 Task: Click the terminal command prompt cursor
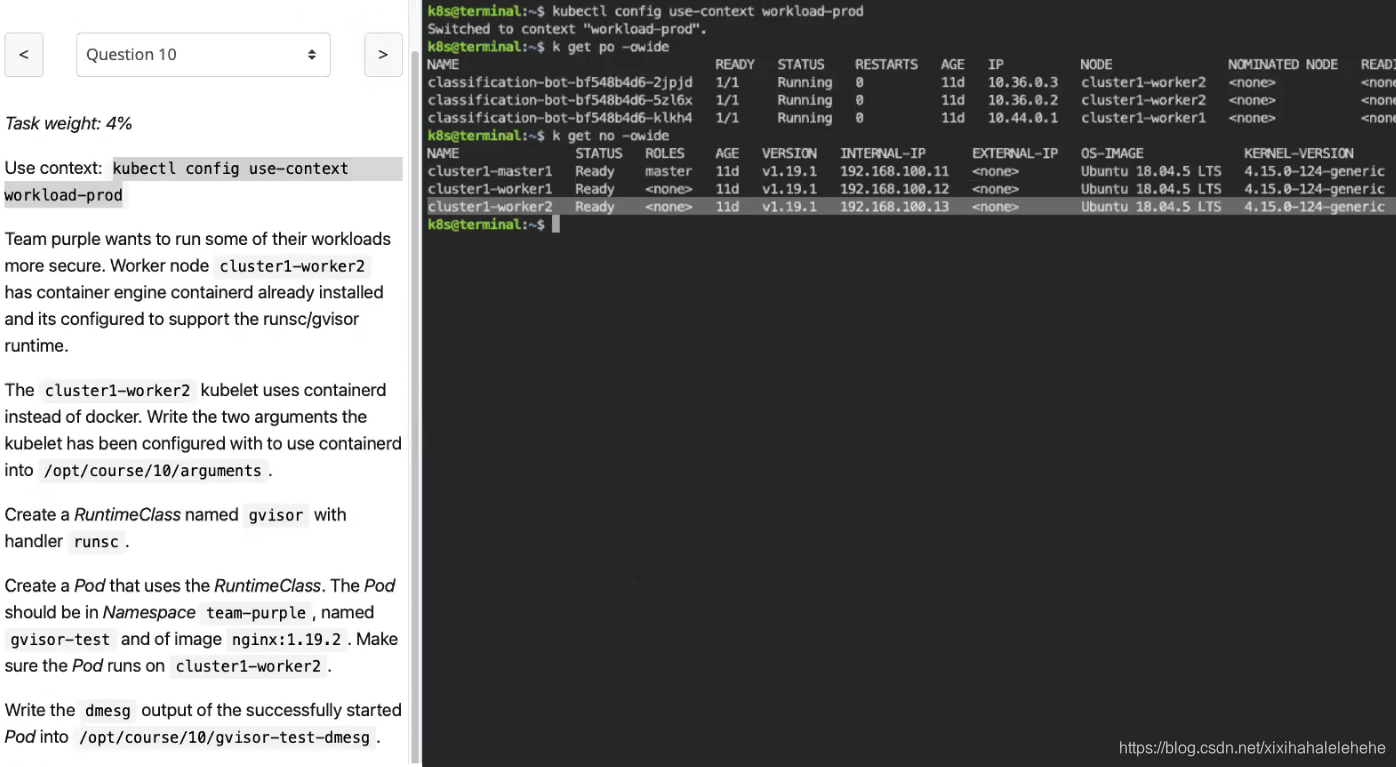click(x=556, y=224)
